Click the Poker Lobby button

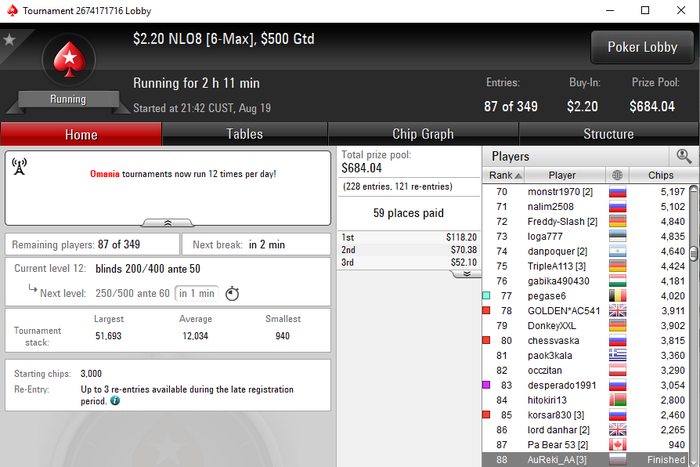[642, 47]
